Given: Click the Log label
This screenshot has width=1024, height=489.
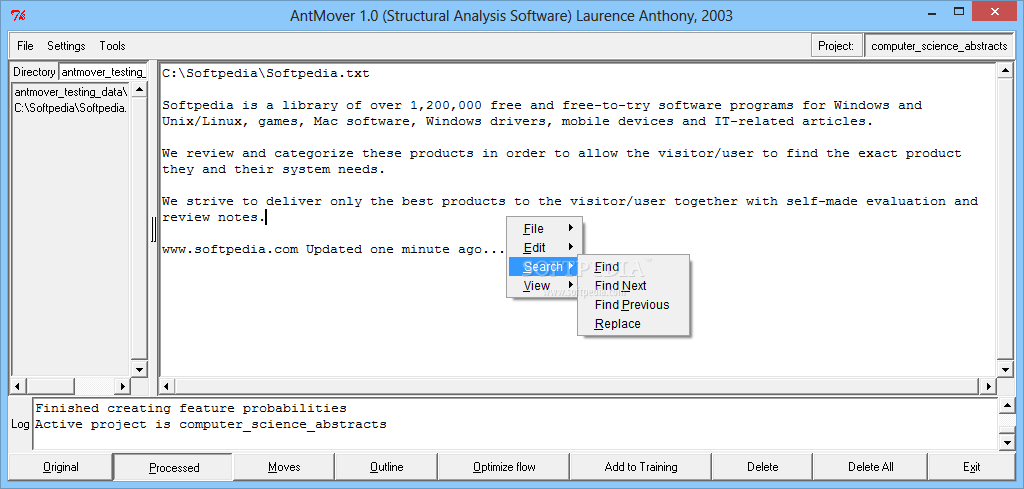Looking at the screenshot, I should coord(20,424).
